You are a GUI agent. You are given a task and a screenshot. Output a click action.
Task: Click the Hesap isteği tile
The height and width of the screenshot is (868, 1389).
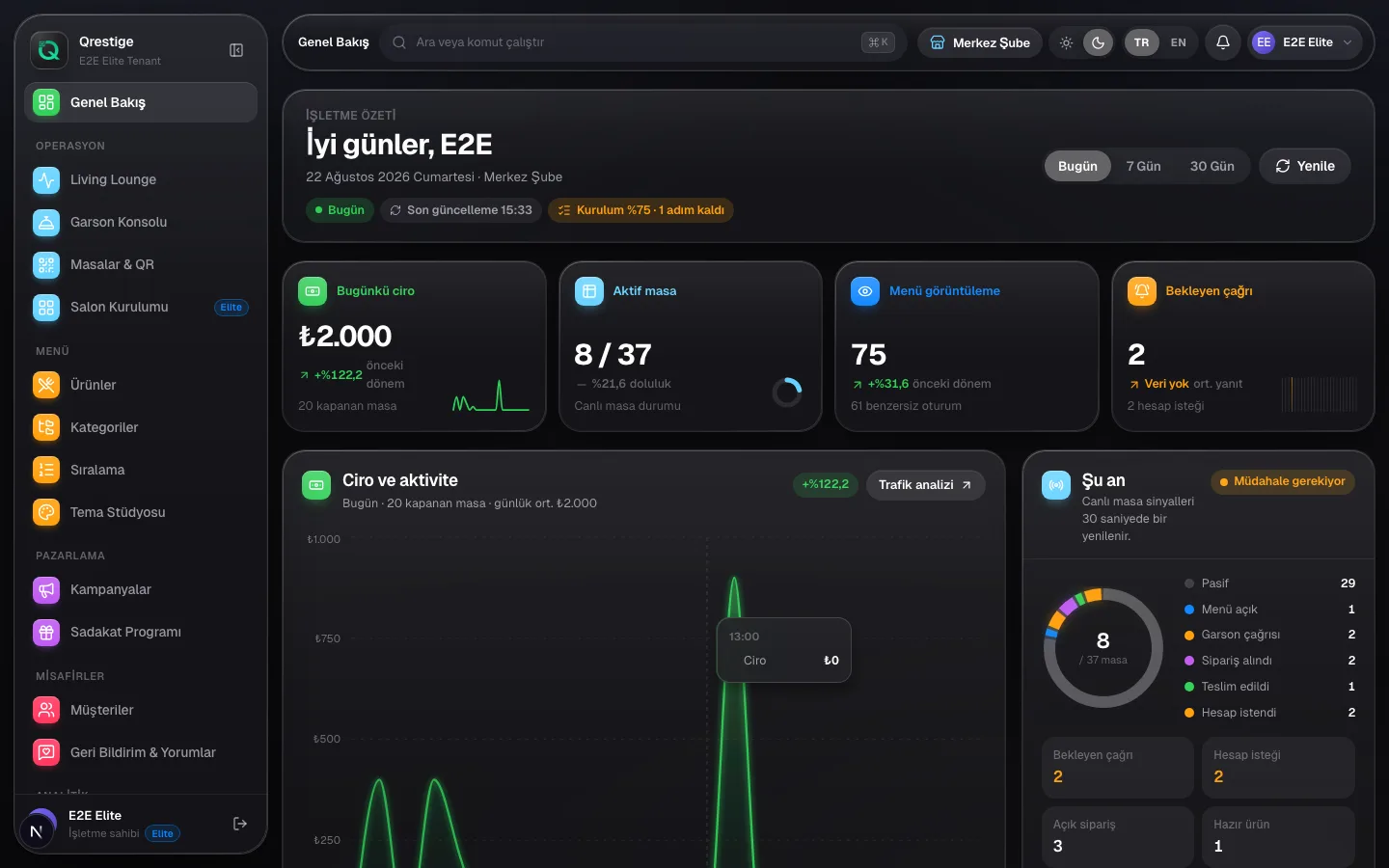[1278, 768]
